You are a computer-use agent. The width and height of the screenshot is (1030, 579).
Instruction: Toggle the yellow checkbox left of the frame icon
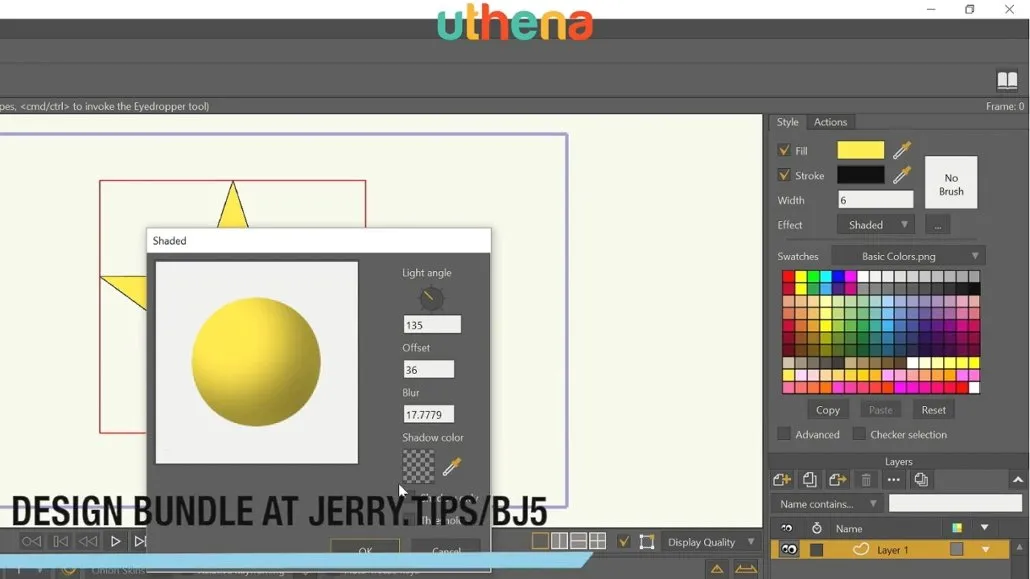point(623,542)
